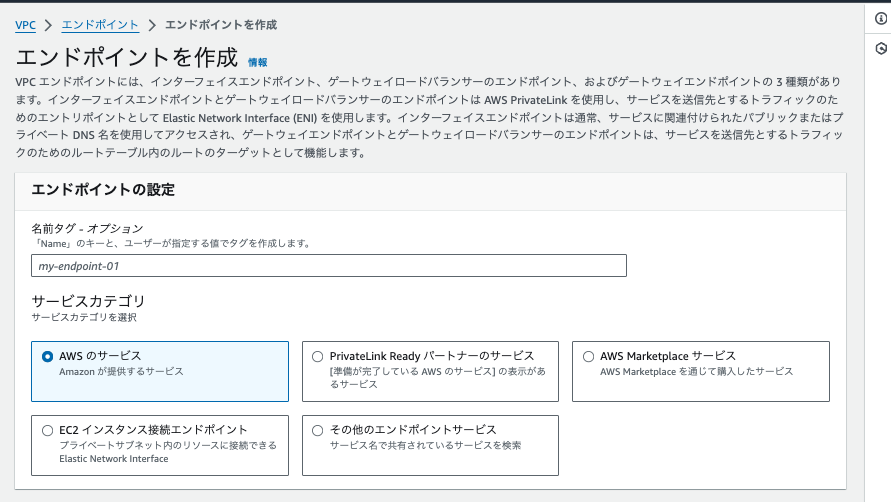891x502 pixels.
Task: Open the エンドポイント breadcrumb link
Action: 100,25
